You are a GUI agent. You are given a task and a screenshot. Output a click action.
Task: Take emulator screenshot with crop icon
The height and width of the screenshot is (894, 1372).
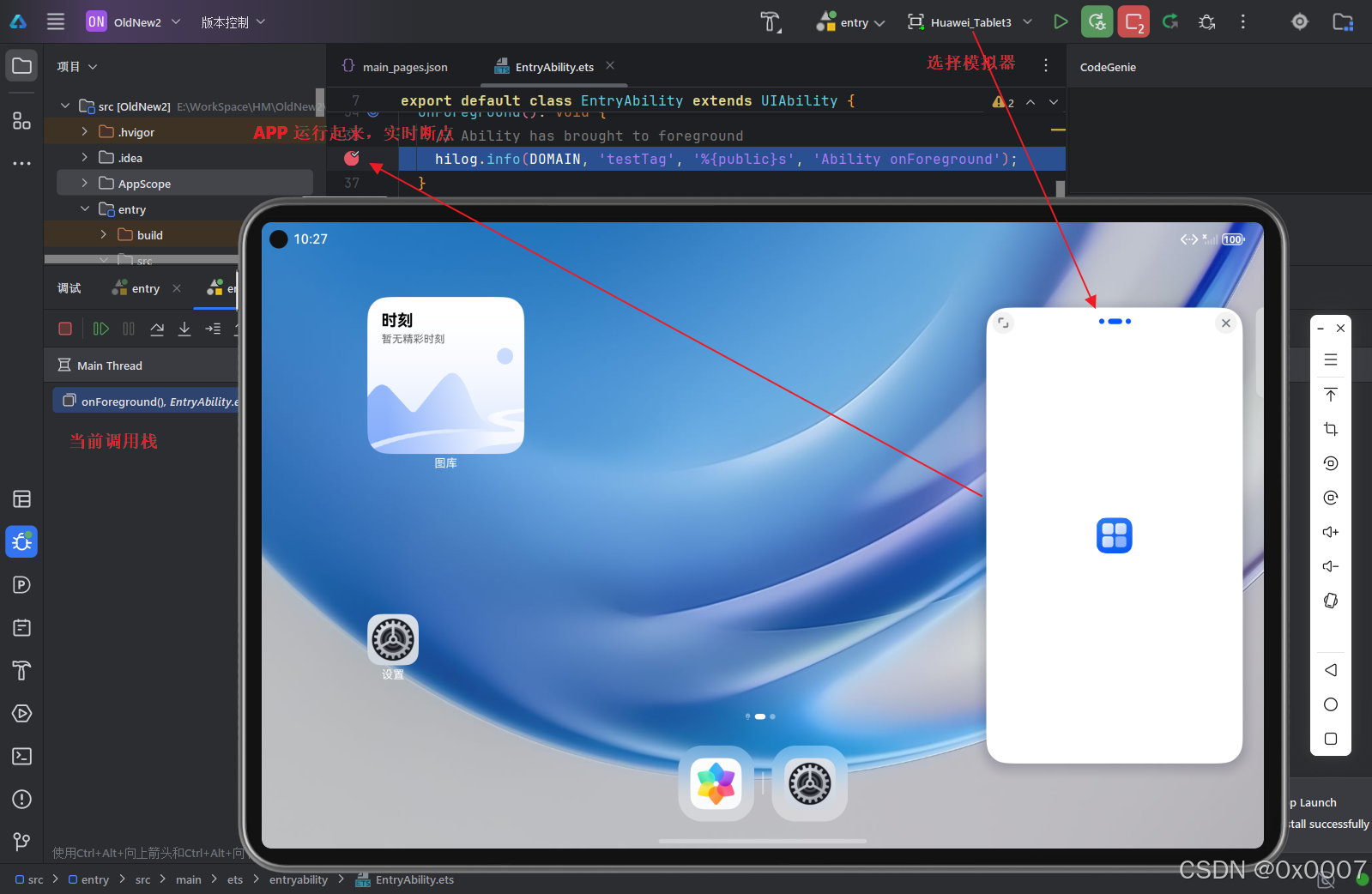click(1331, 429)
